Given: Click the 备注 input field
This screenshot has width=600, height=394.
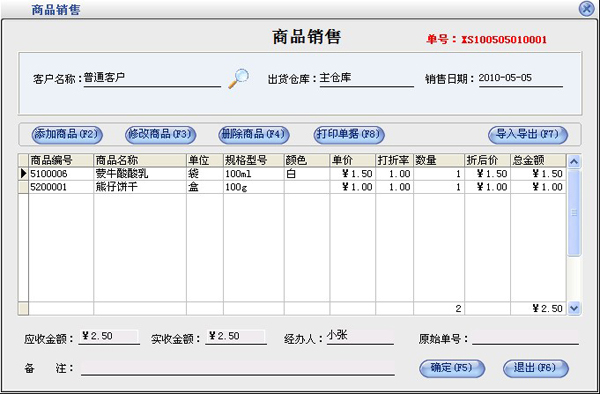Looking at the screenshot, I should tap(238, 368).
